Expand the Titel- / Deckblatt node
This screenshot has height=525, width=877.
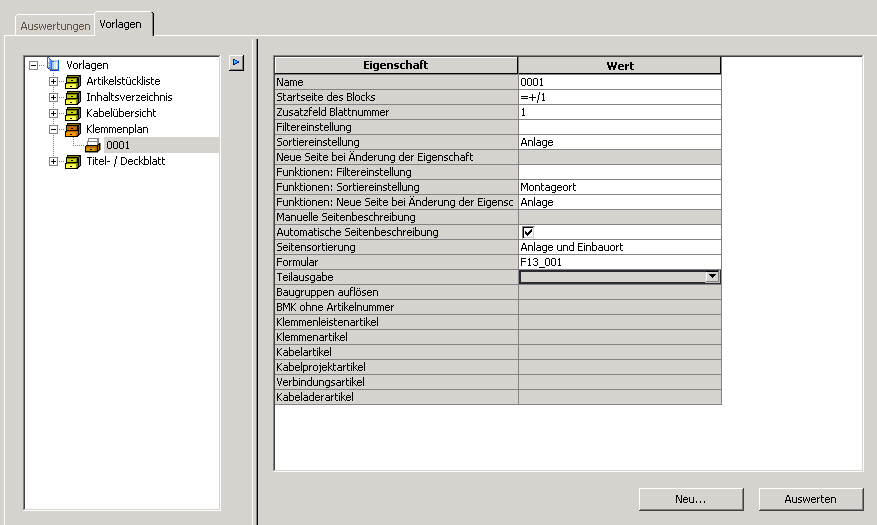coord(53,162)
